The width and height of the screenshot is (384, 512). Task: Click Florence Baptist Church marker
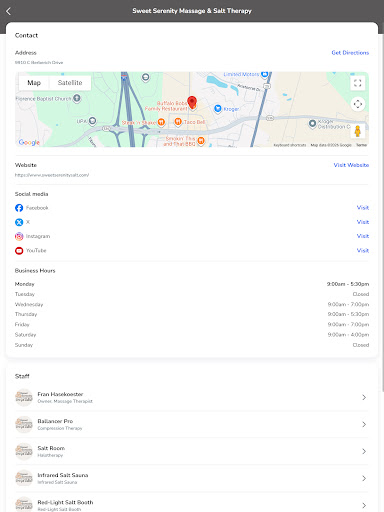click(x=77, y=98)
